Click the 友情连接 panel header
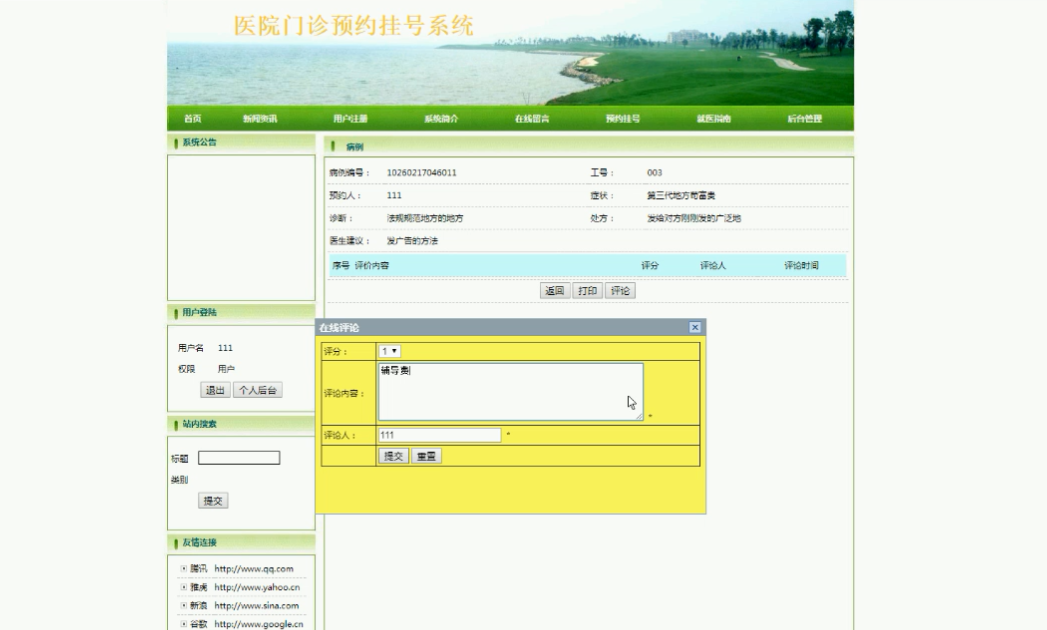The width and height of the screenshot is (1047, 630). (x=241, y=542)
